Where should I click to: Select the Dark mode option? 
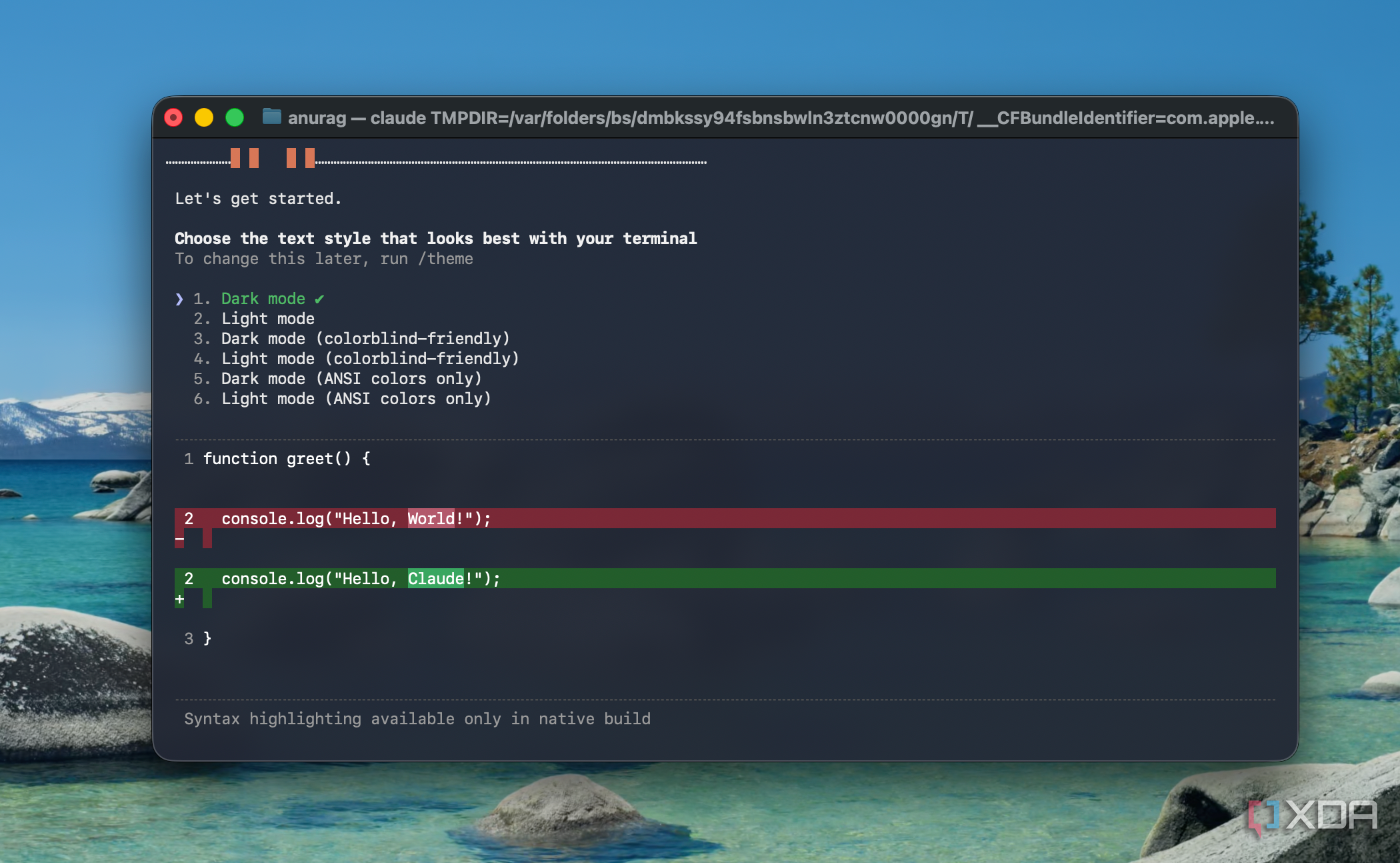[263, 299]
